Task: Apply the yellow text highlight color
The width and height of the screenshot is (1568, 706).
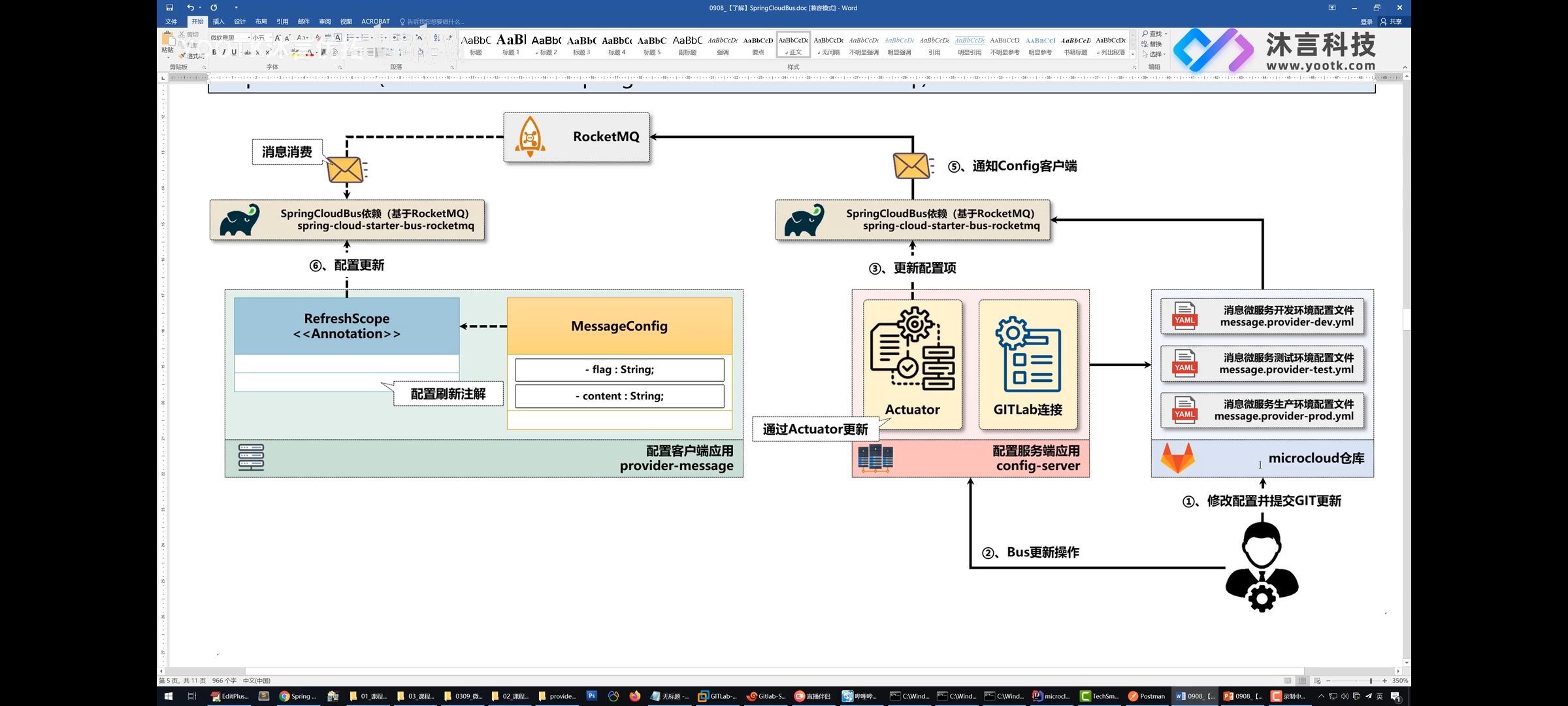Action: click(295, 52)
